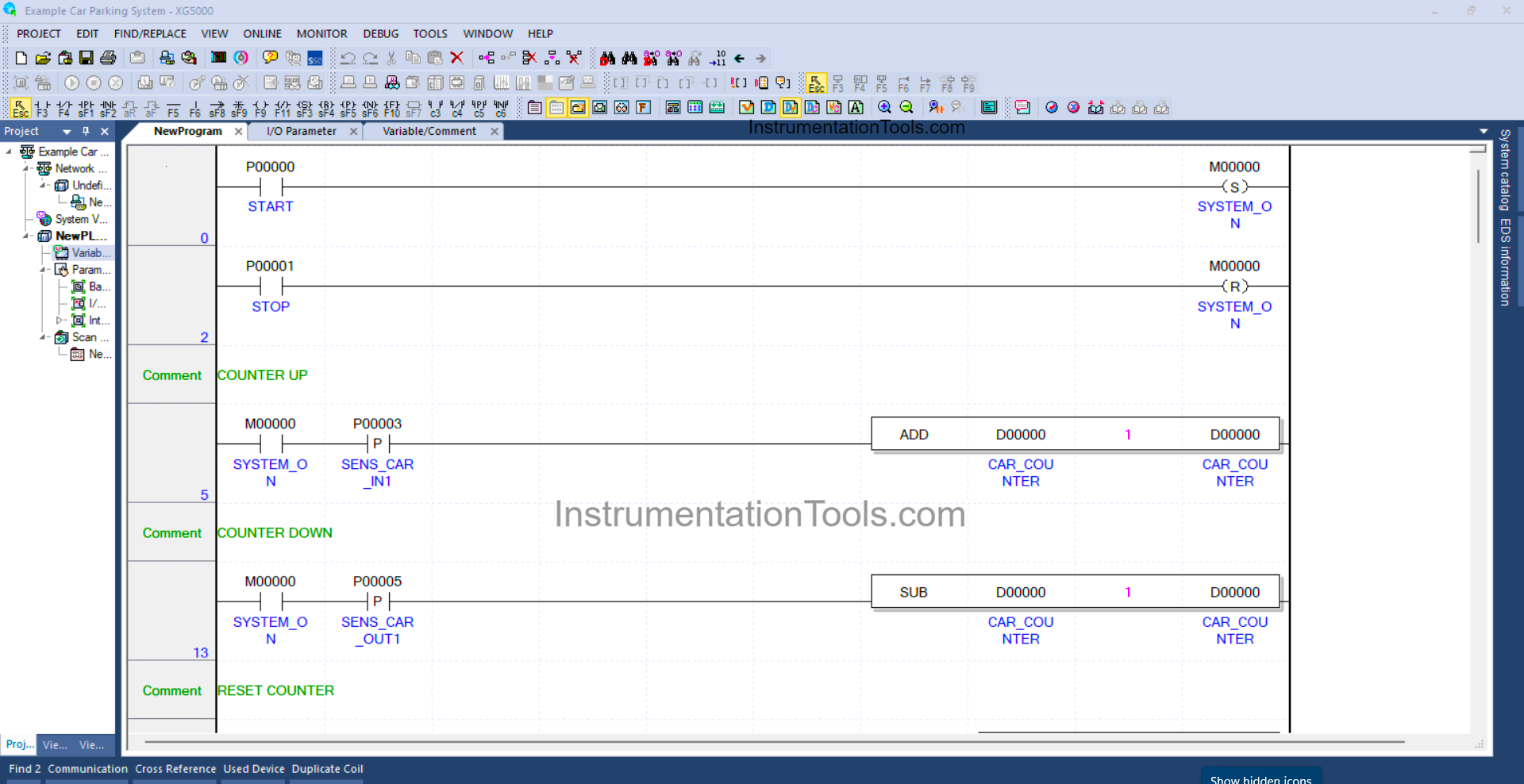Image resolution: width=1524 pixels, height=784 pixels.
Task: Expand the Int... tree node
Action: point(60,321)
